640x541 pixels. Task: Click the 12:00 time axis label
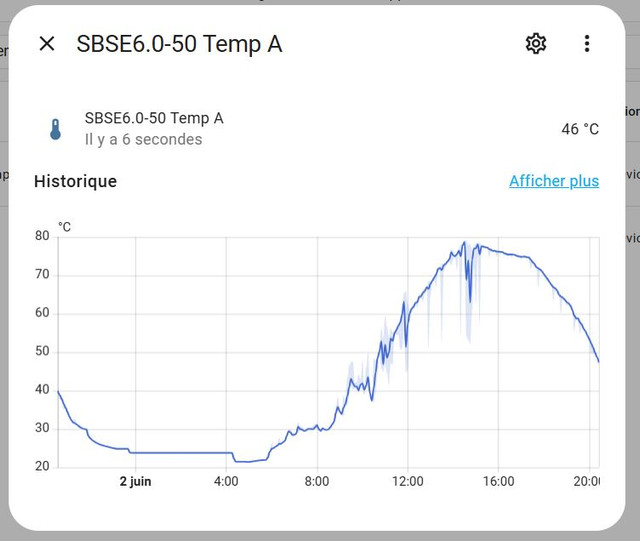click(x=407, y=481)
